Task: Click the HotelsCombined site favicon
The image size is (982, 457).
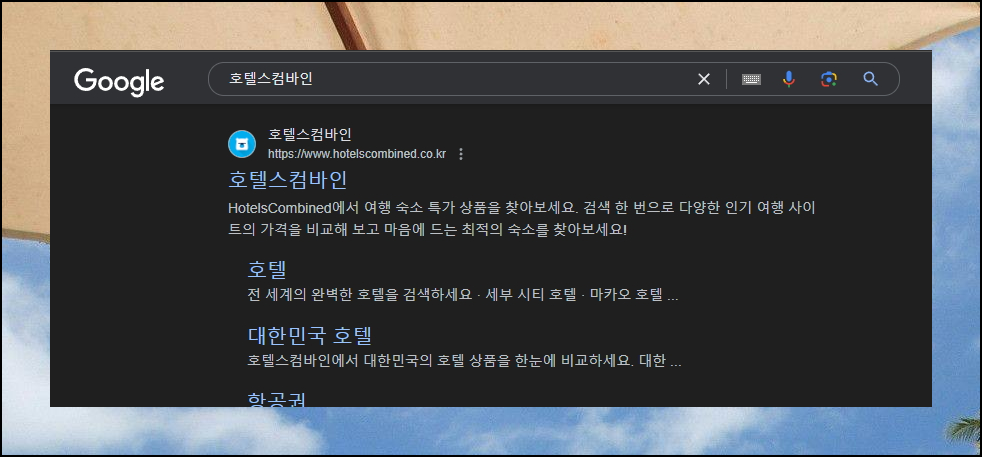Action: (x=242, y=145)
